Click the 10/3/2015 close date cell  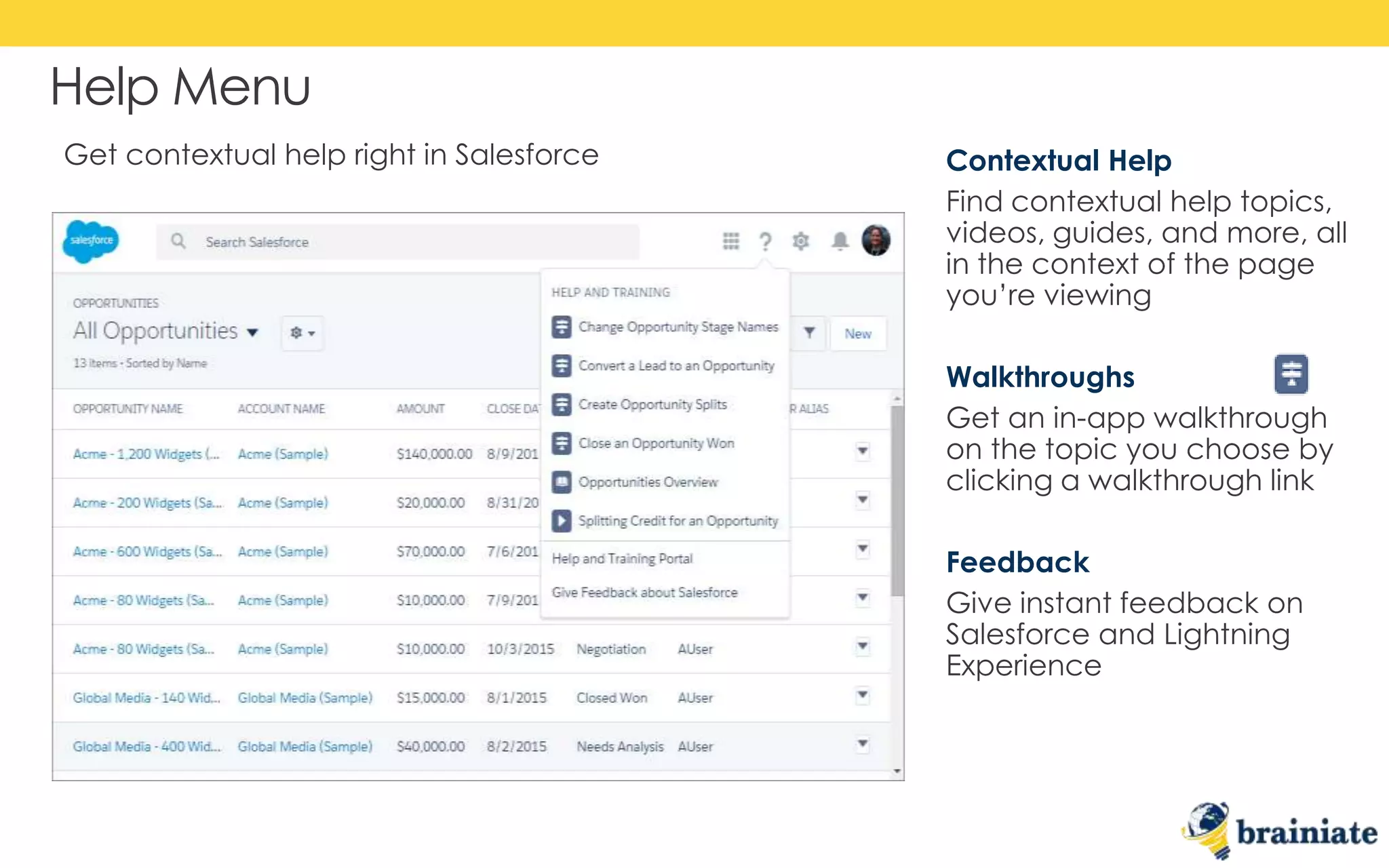[520, 649]
